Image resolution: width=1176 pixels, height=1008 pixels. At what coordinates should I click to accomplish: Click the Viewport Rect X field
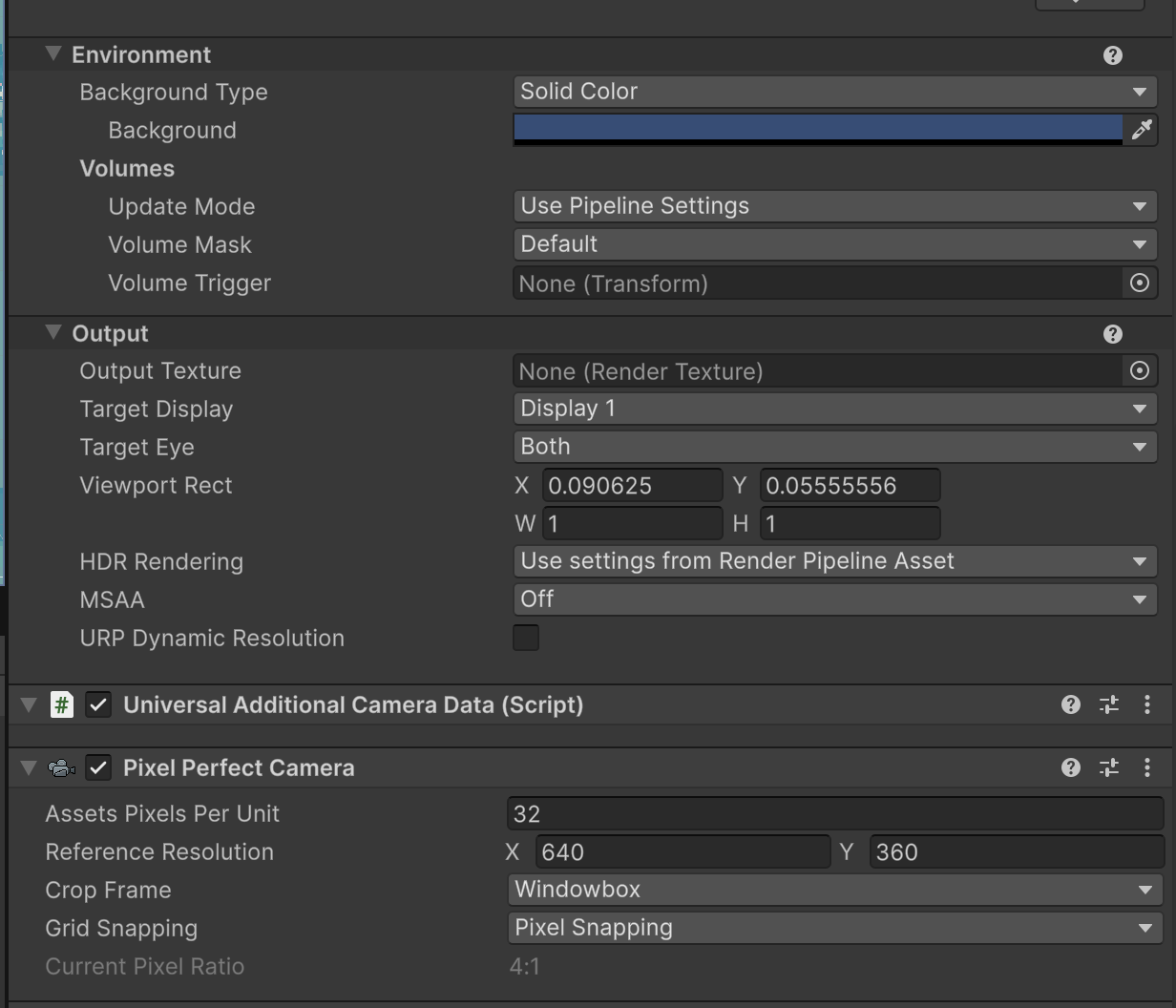point(632,485)
